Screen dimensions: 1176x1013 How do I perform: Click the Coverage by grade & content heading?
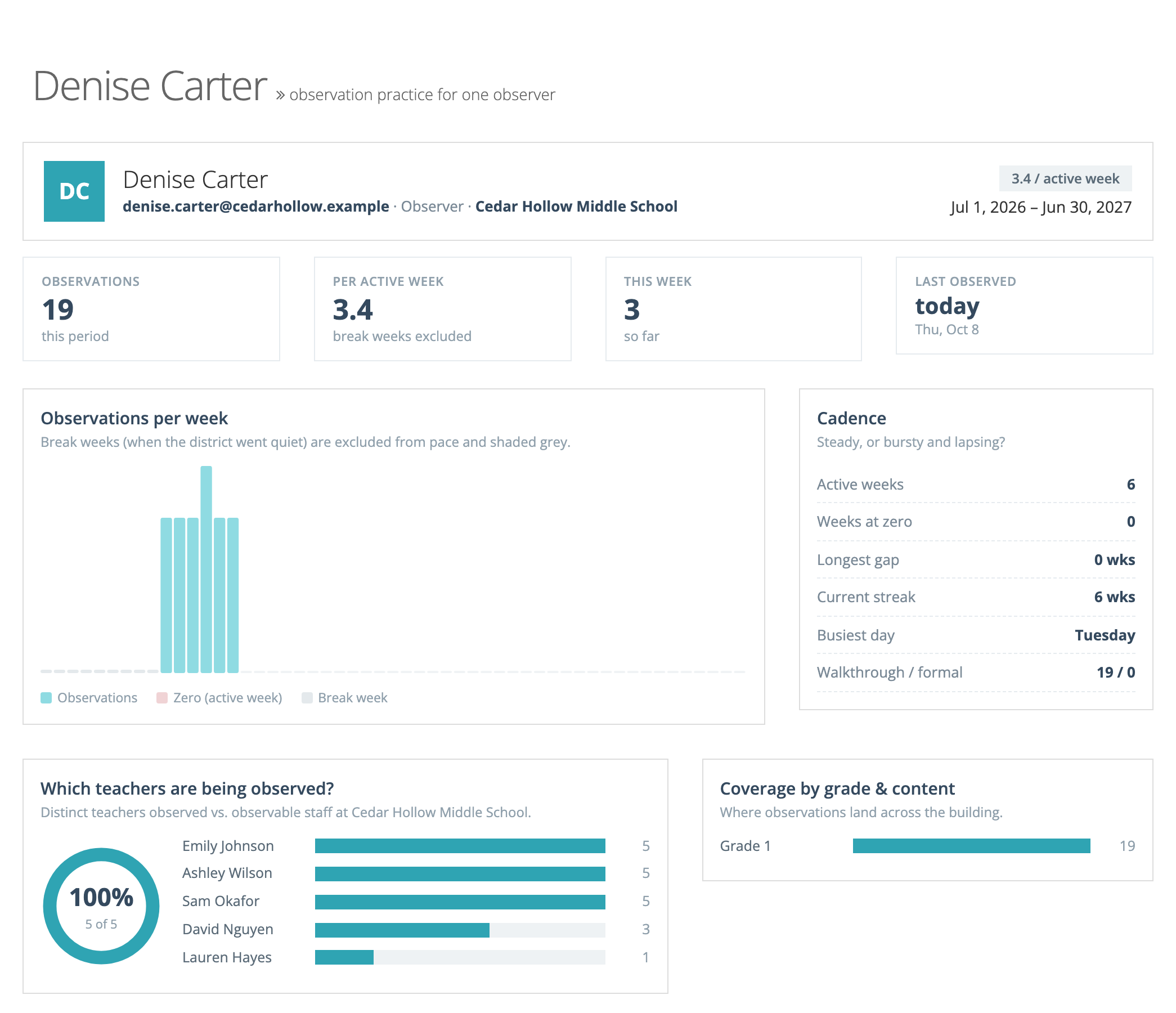pos(837,788)
